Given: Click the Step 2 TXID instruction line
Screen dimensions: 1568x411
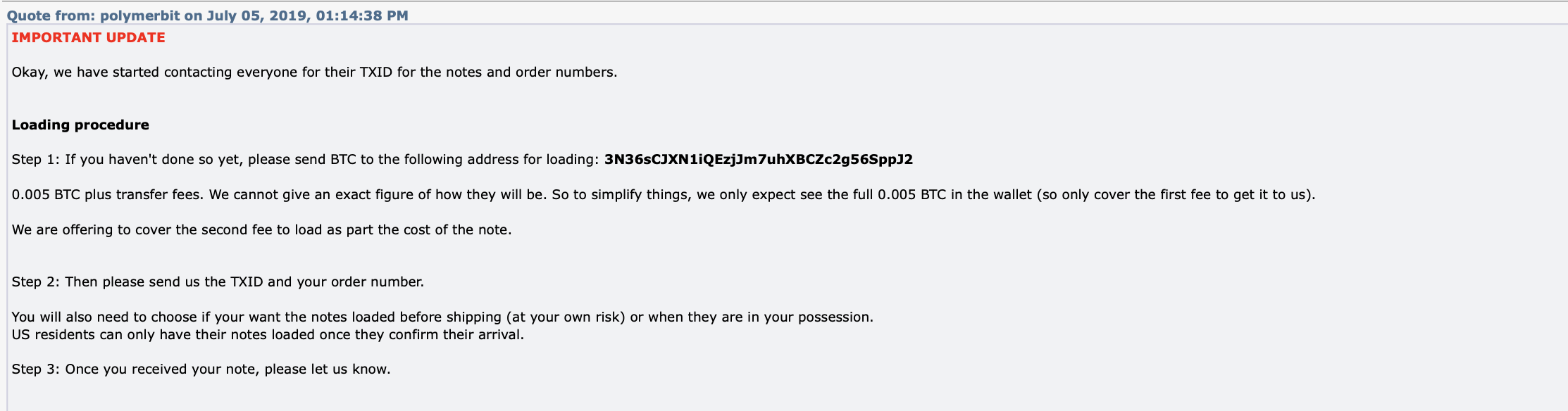Looking at the screenshot, I should point(218,282).
